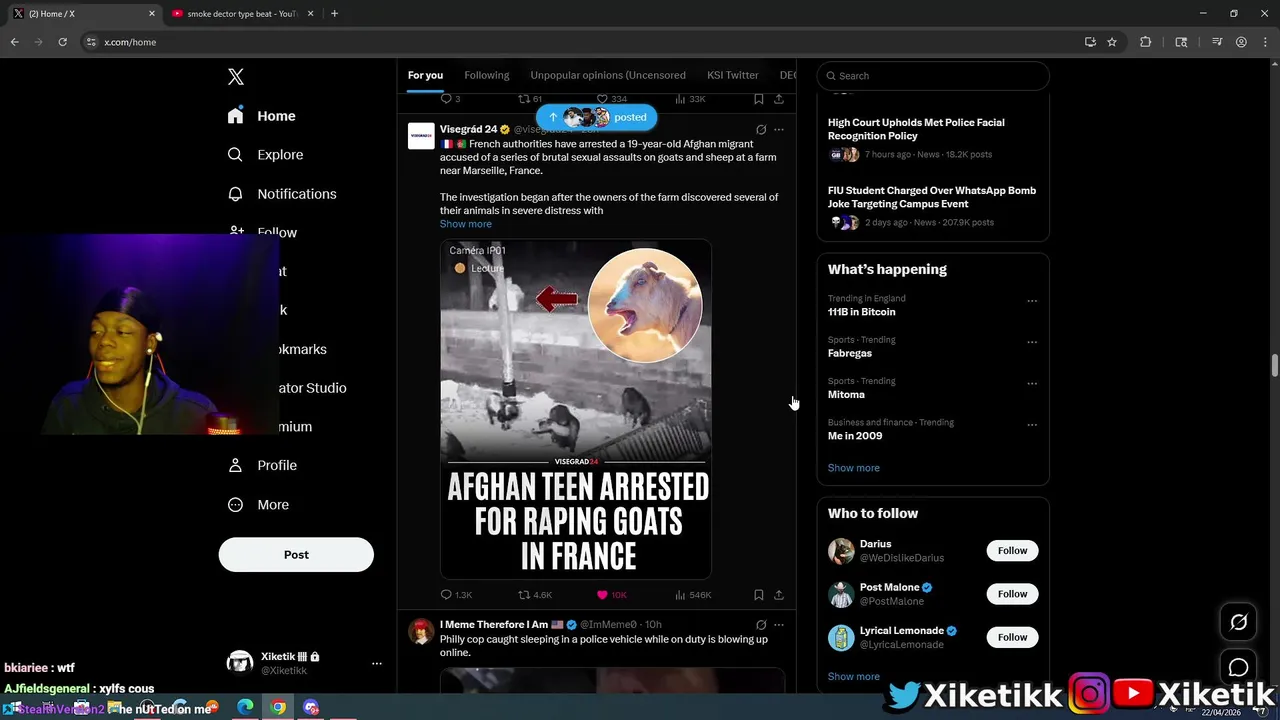Bookmark the top partially visible post
1280x720 pixels.
click(759, 99)
